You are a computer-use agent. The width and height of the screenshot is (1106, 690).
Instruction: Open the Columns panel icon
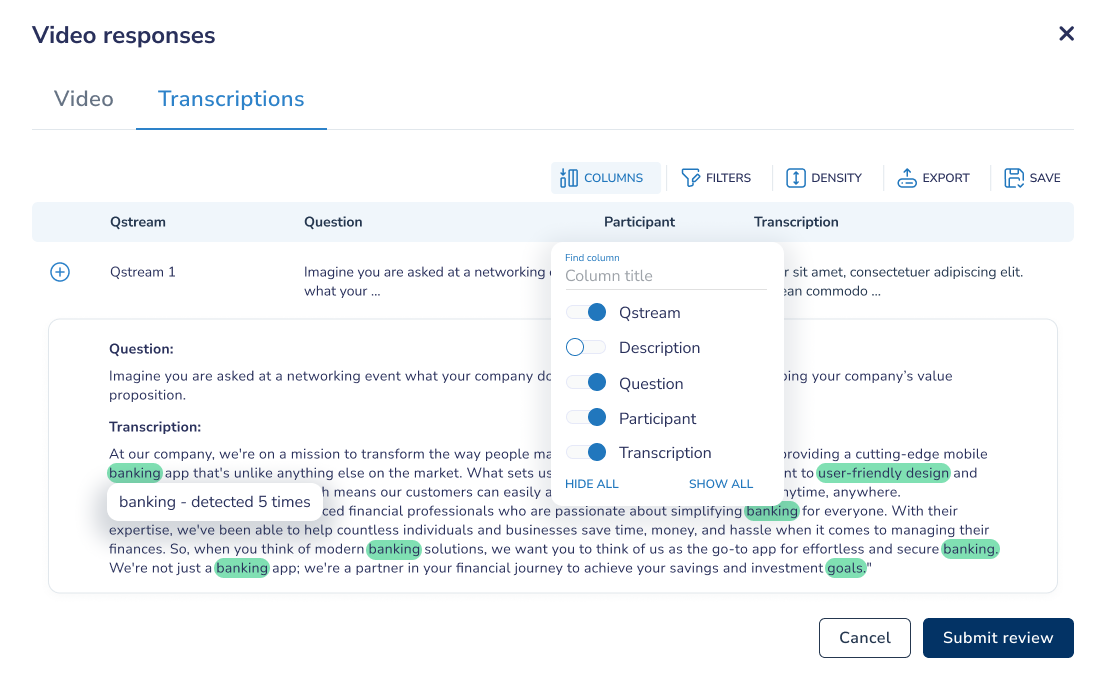(569, 178)
